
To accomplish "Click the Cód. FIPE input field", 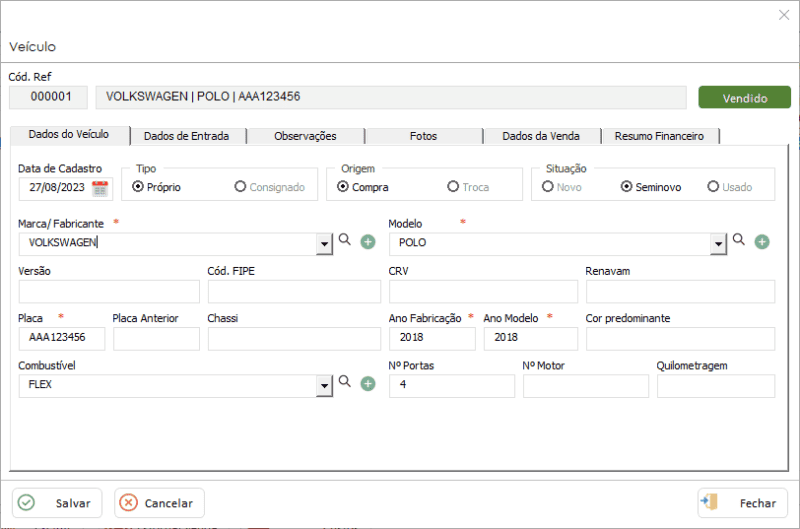I will click(294, 292).
